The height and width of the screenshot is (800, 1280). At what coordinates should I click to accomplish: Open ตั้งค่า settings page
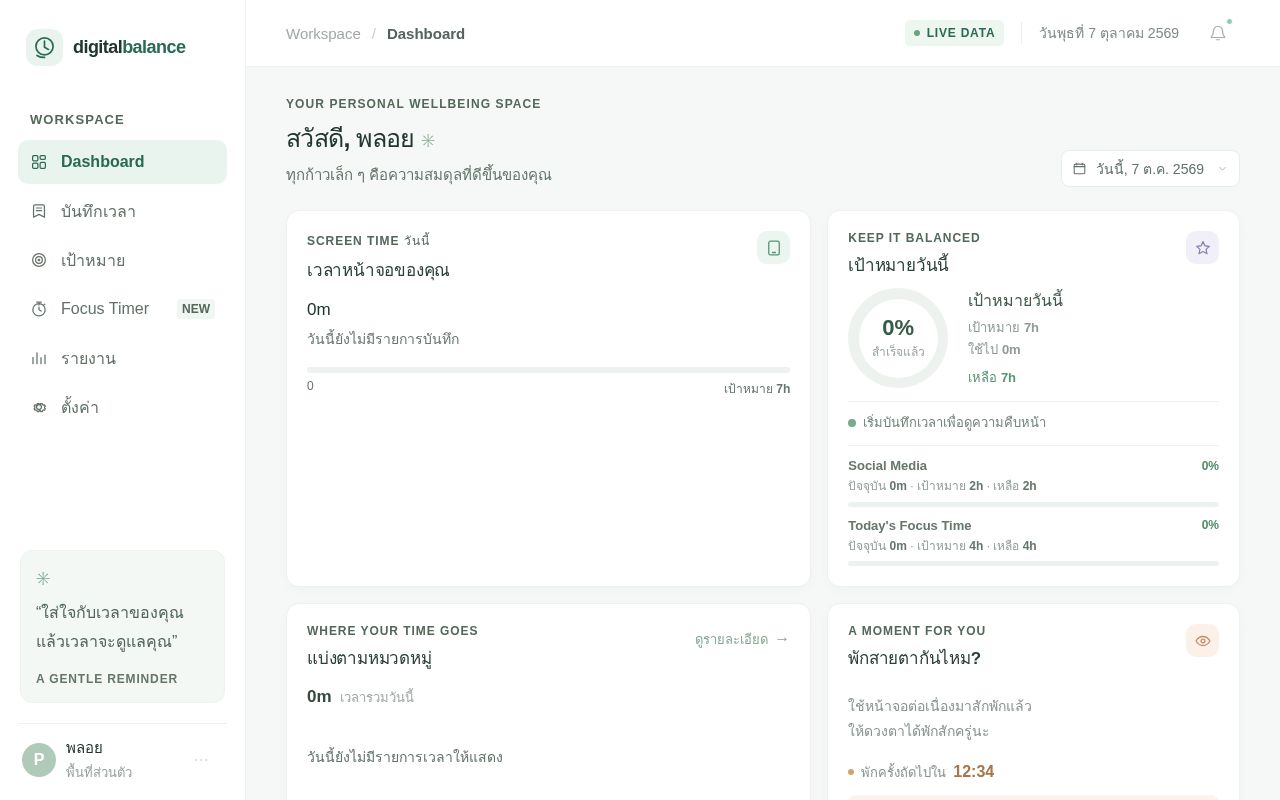(122, 407)
